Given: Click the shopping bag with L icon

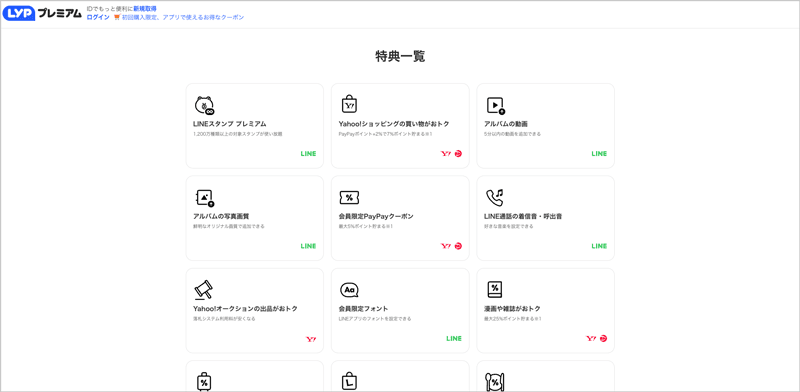Looking at the screenshot, I should tap(349, 382).
